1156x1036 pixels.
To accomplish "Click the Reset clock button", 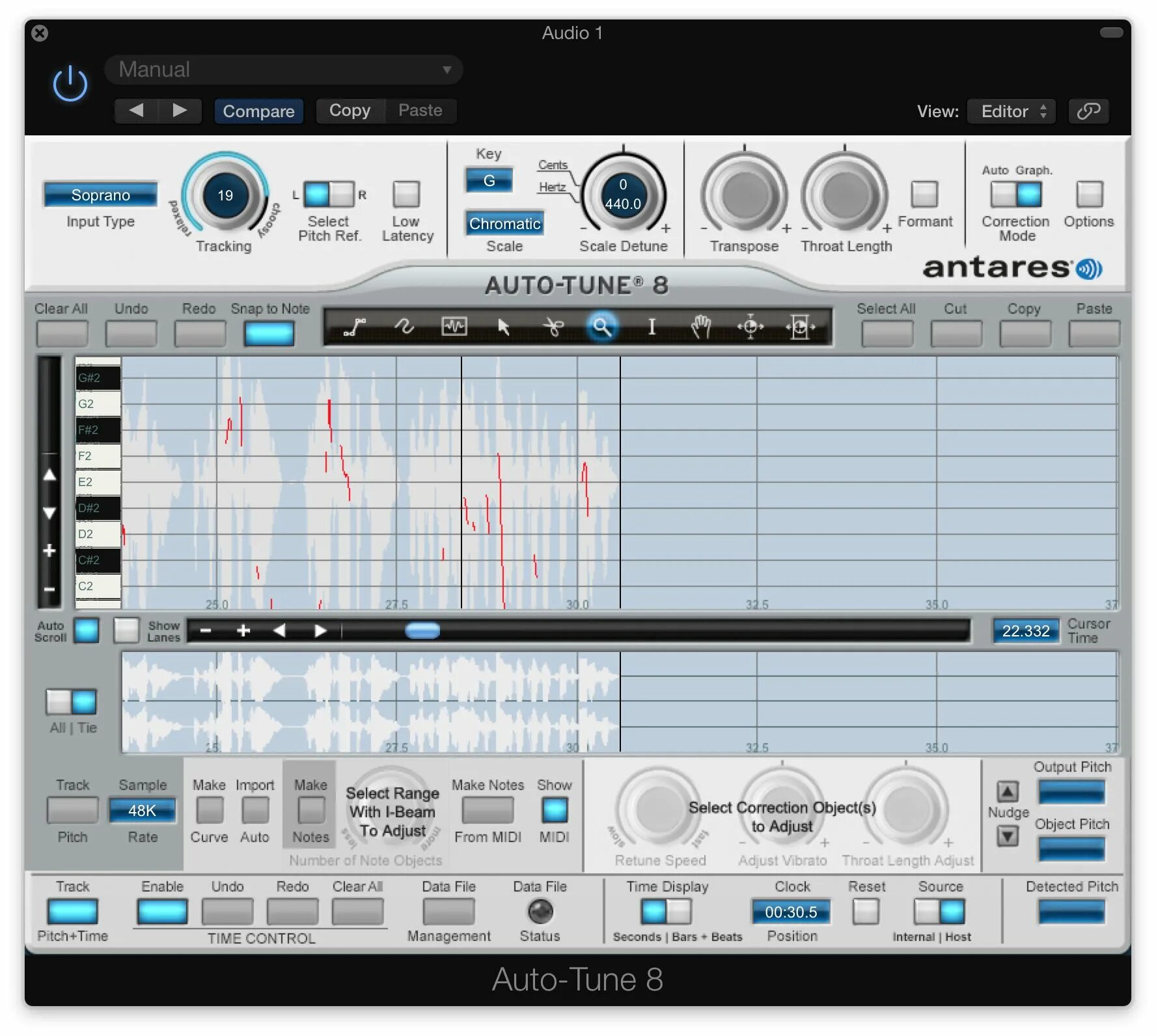I will (x=866, y=911).
